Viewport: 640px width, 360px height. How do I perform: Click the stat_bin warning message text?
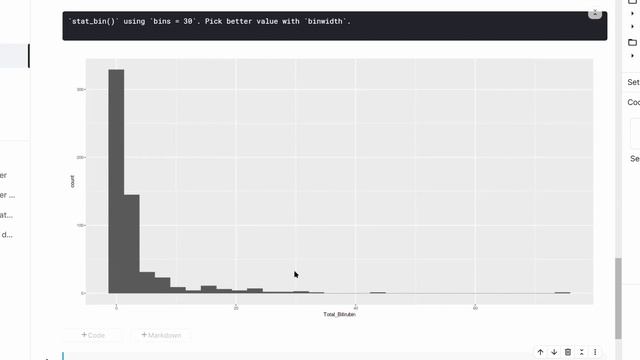click(209, 21)
